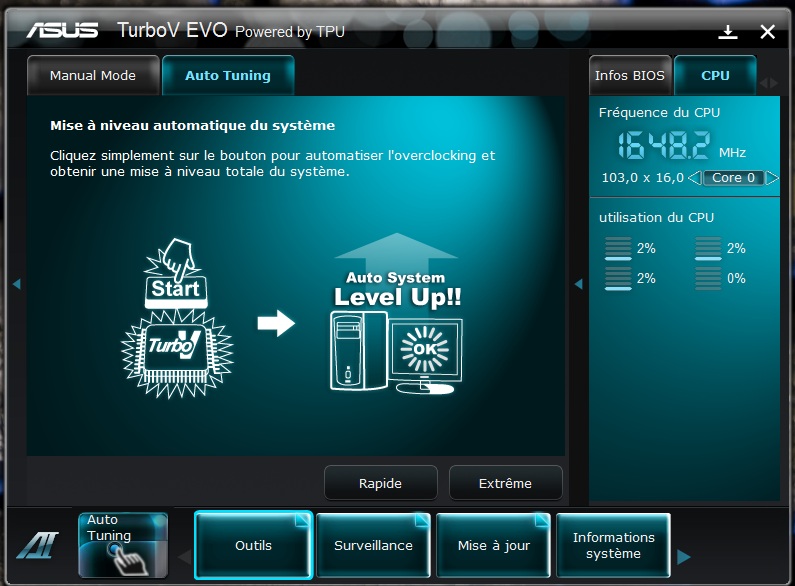Click the Auto Tuning hand-pointer shortcut icon
Screen dimensions: 795x586
coord(123,545)
